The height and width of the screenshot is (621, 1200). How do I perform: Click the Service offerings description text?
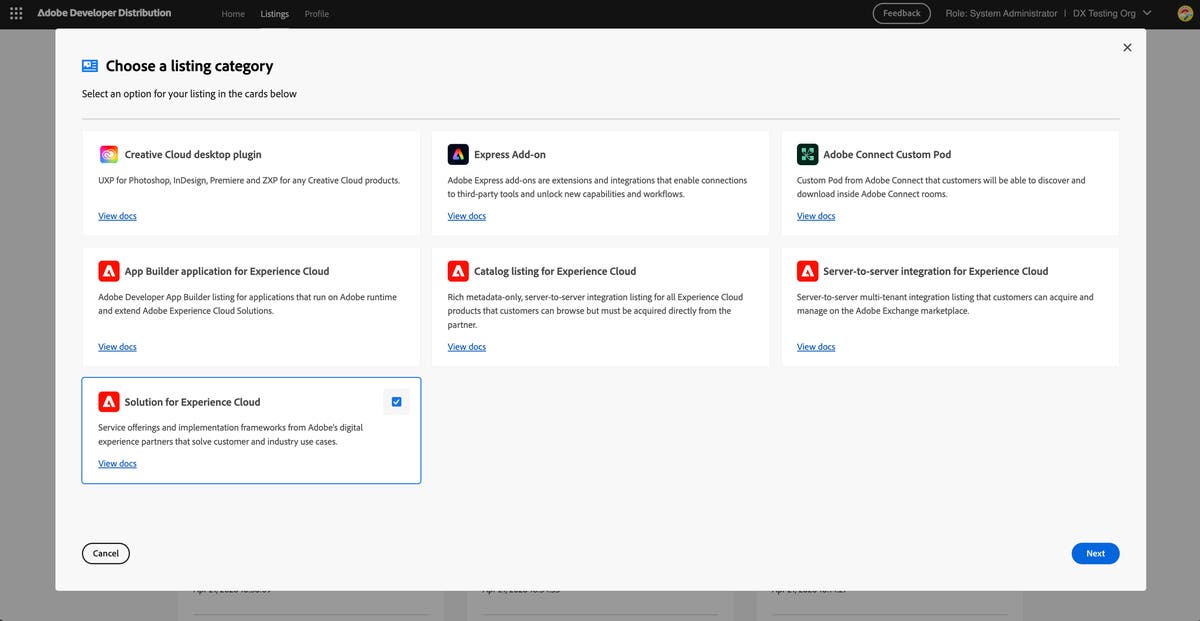click(x=230, y=434)
